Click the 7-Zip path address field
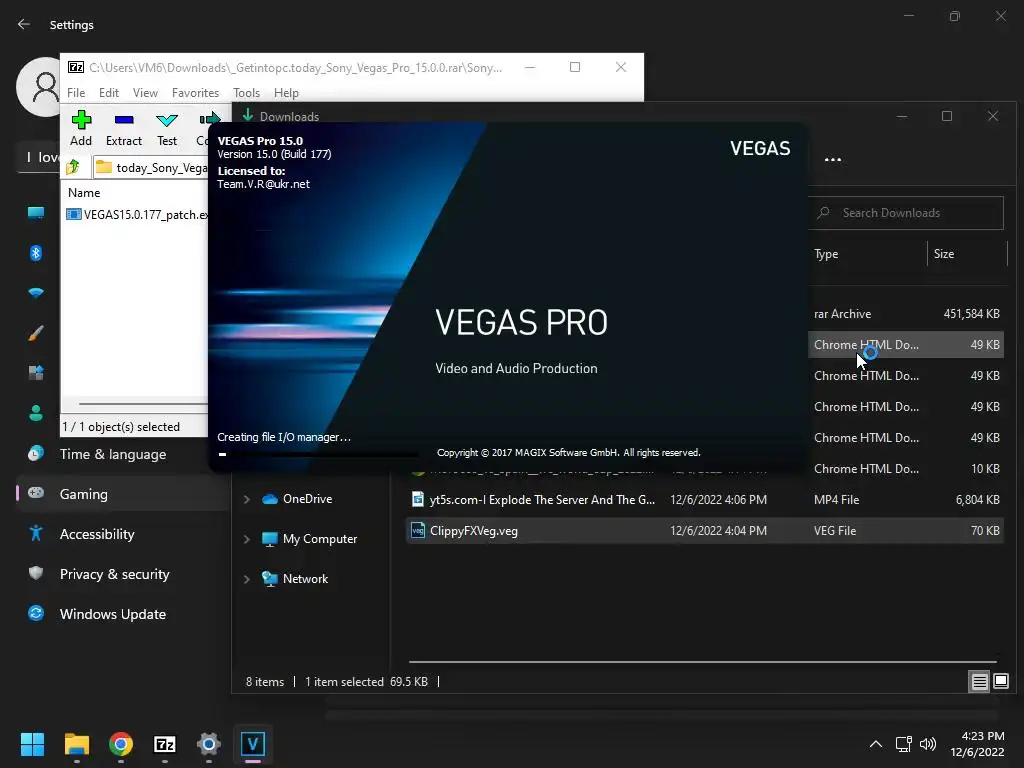Screen dimensions: 1024x768 [151, 167]
